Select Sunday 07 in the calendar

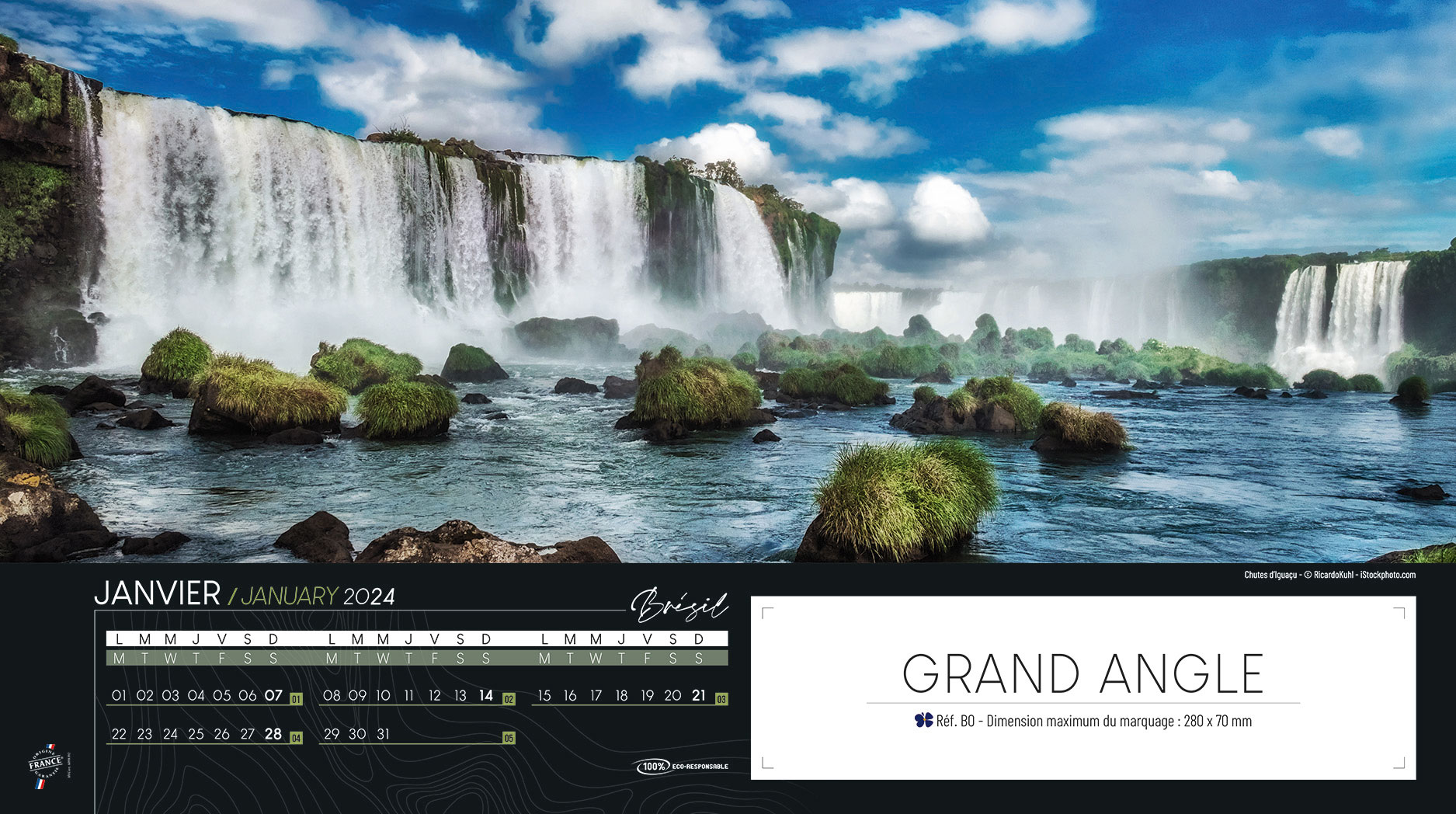[x=273, y=696]
